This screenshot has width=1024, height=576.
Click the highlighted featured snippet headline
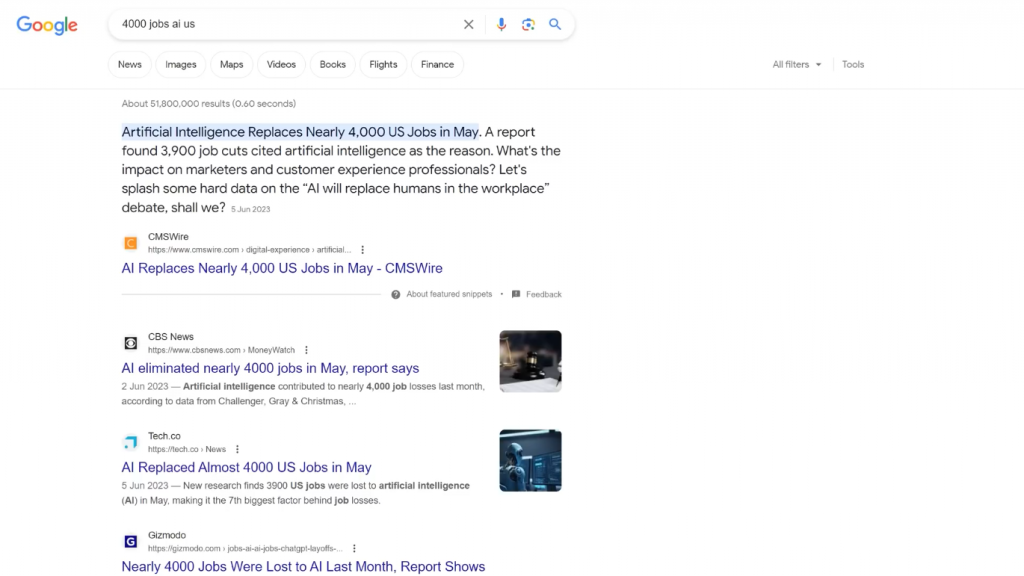point(300,132)
